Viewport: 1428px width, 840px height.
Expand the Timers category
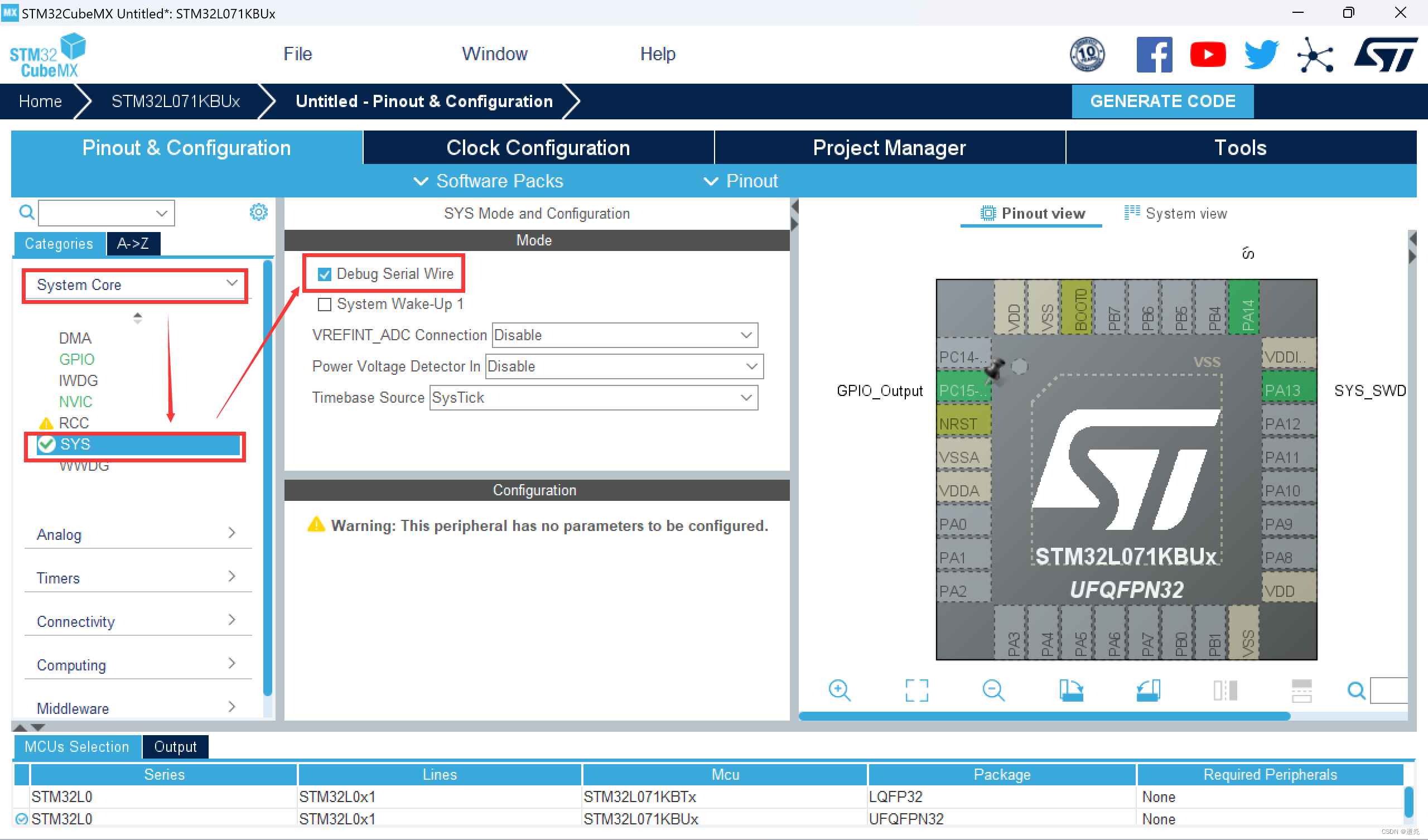138,578
